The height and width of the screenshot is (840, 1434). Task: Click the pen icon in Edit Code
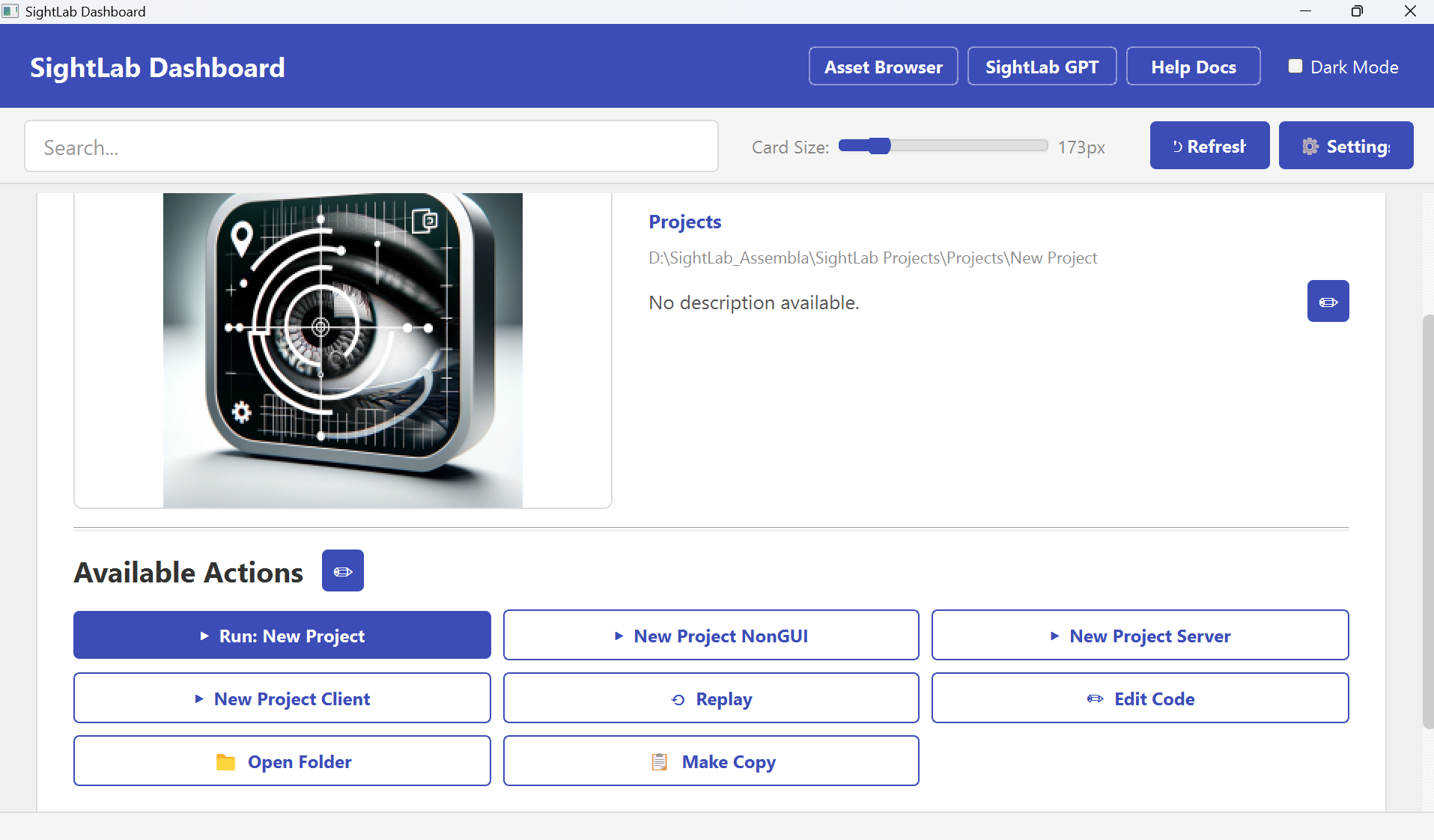(x=1094, y=699)
